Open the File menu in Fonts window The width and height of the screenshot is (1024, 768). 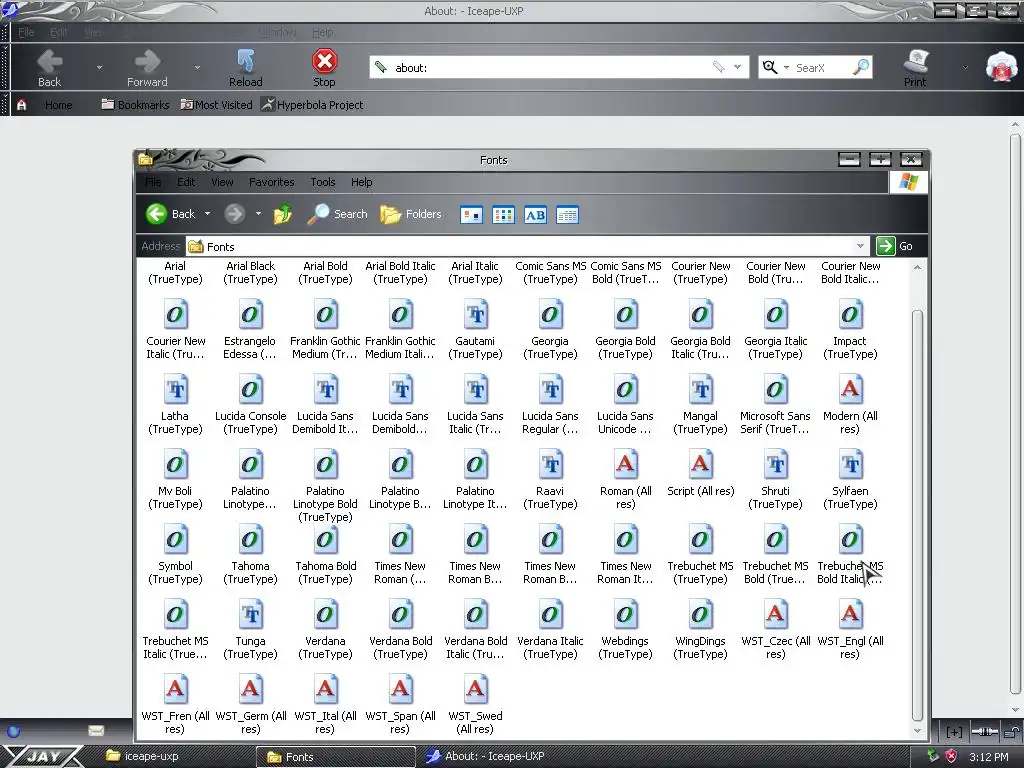(153, 182)
